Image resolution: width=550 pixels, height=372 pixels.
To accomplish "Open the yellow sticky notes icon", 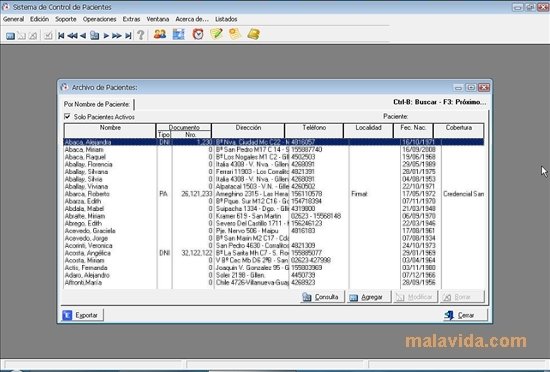I will pyautogui.click(x=235, y=34).
